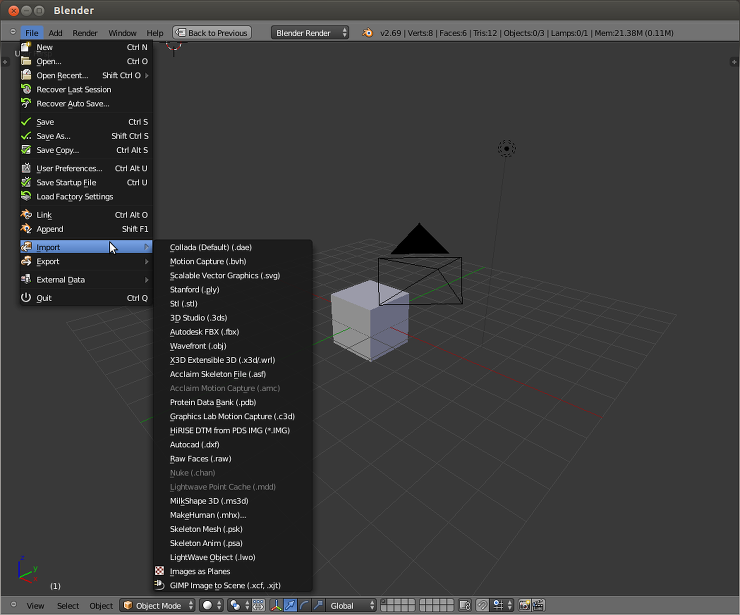The image size is (740, 615).
Task: Click the Blender logo icon in info header
Action: (x=367, y=33)
